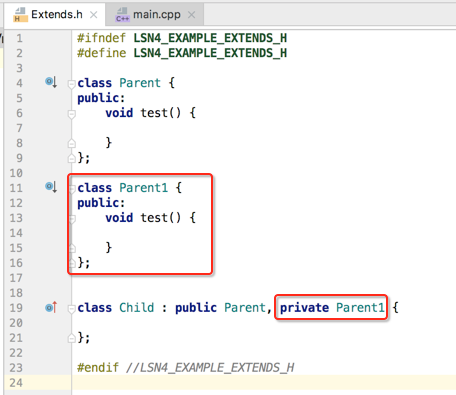Switch to the main.cpp tab
The width and height of the screenshot is (456, 395).
(x=154, y=15)
